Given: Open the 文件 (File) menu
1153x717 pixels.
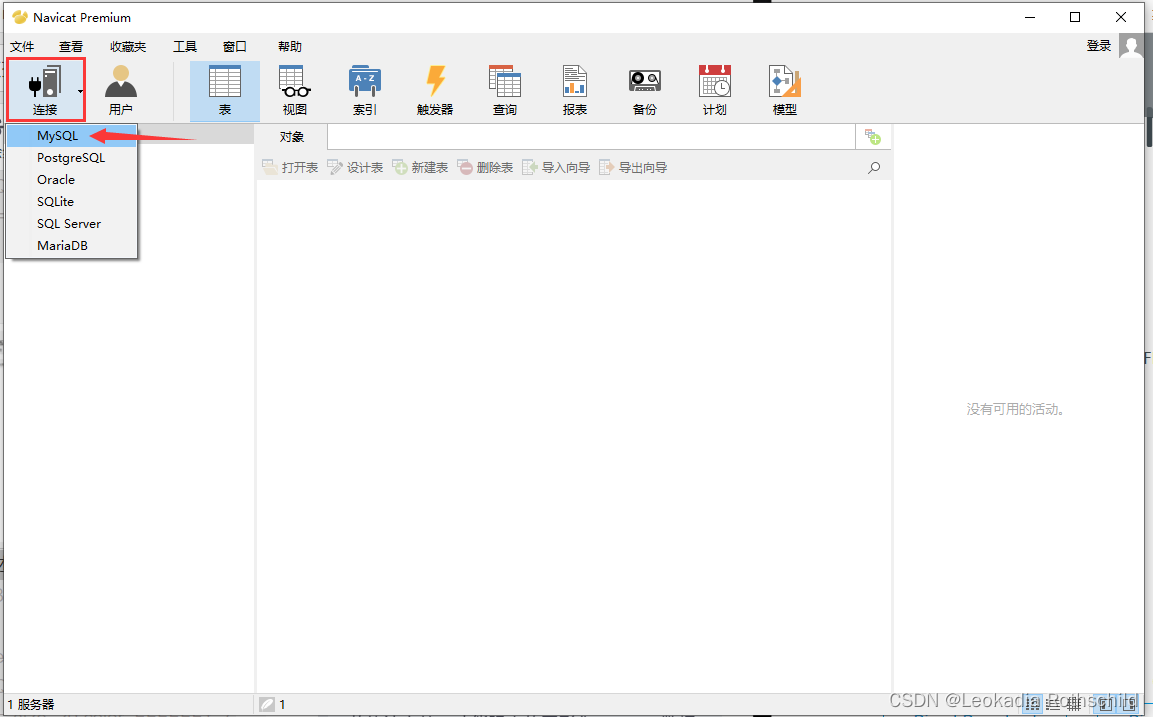Looking at the screenshot, I should click(x=22, y=46).
